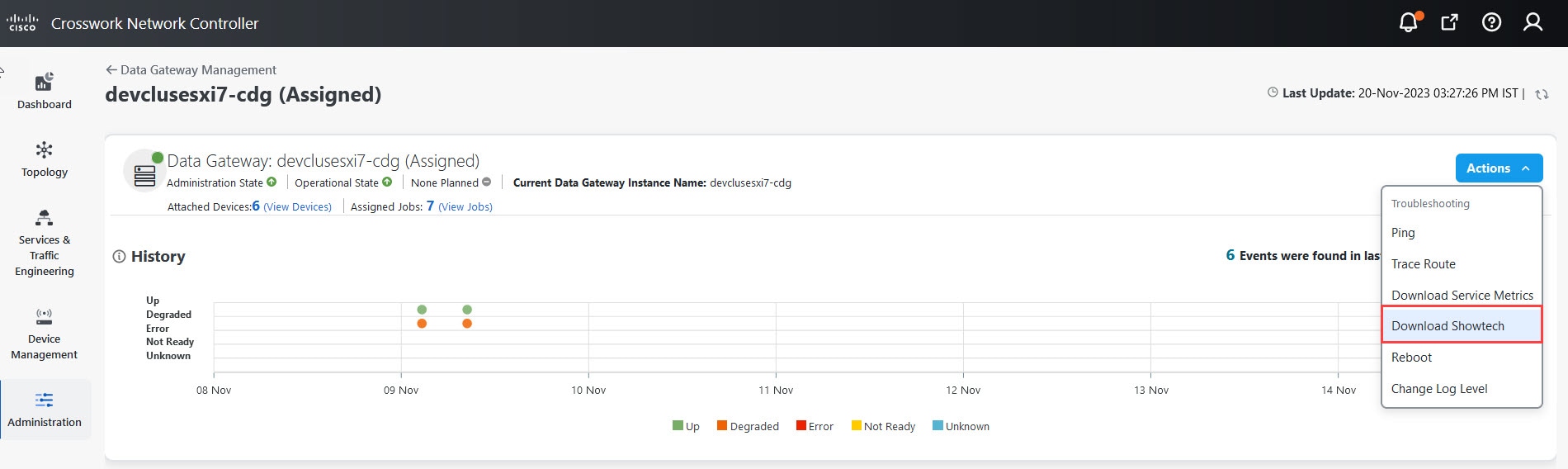Toggle the Up legend green swatch

pos(678,426)
